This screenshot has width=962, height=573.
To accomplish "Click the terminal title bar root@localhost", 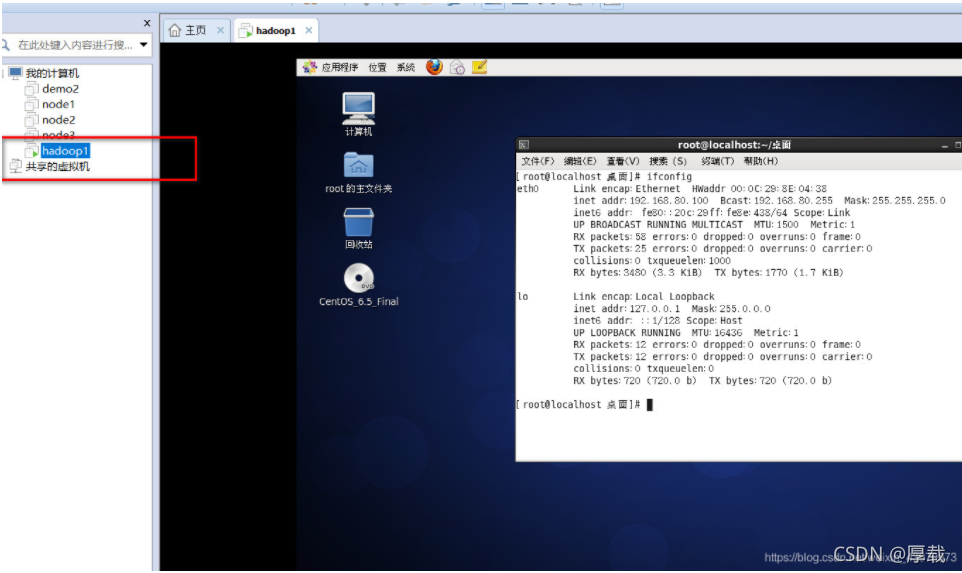I will pyautogui.click(x=734, y=145).
